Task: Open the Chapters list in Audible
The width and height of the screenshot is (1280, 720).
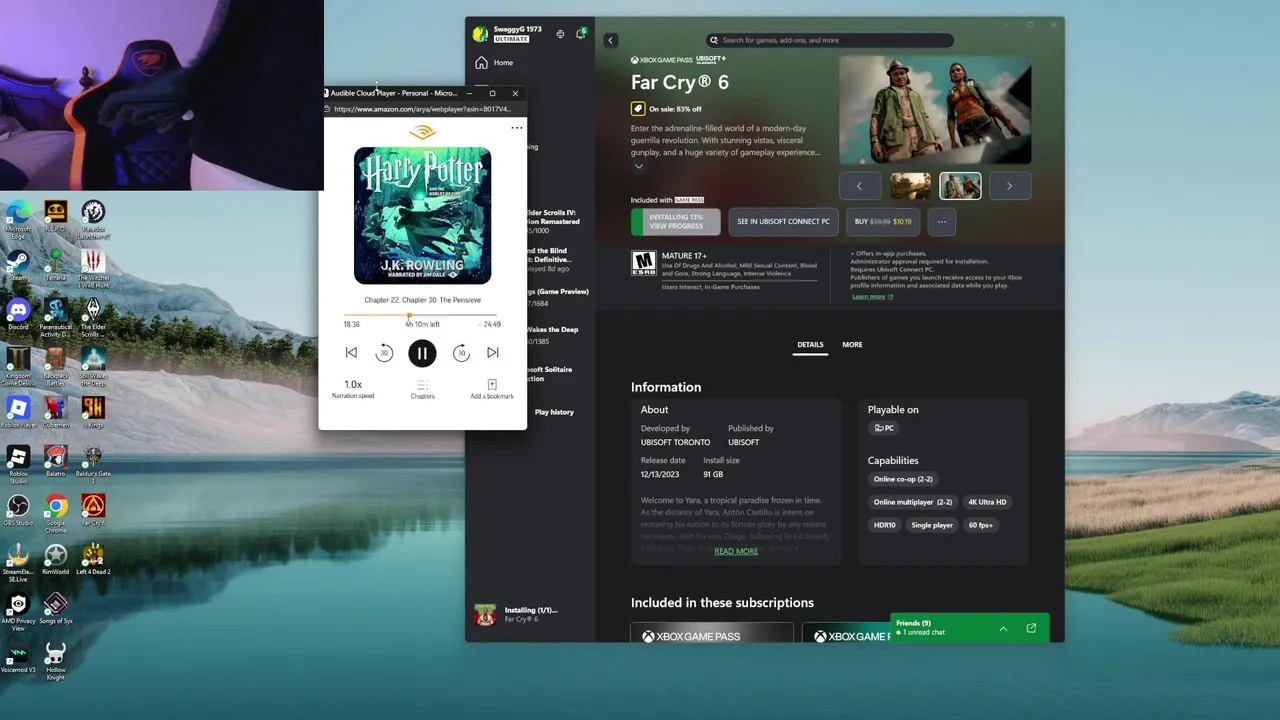Action: pos(422,389)
